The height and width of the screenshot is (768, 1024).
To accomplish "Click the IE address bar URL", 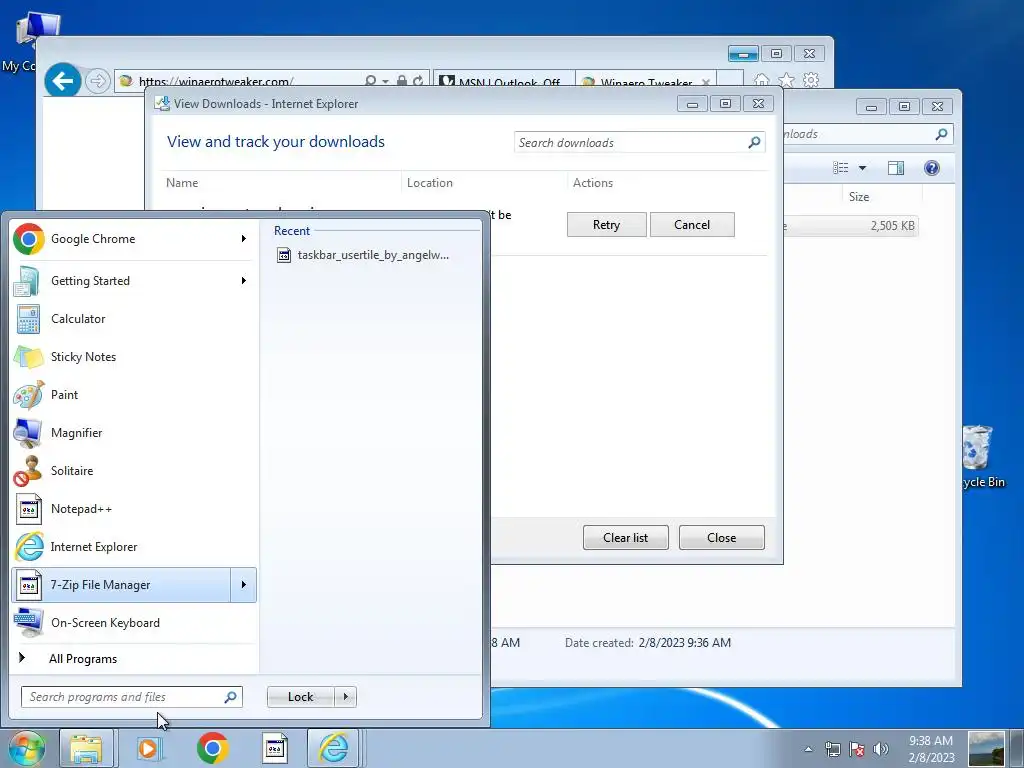I will (216, 82).
